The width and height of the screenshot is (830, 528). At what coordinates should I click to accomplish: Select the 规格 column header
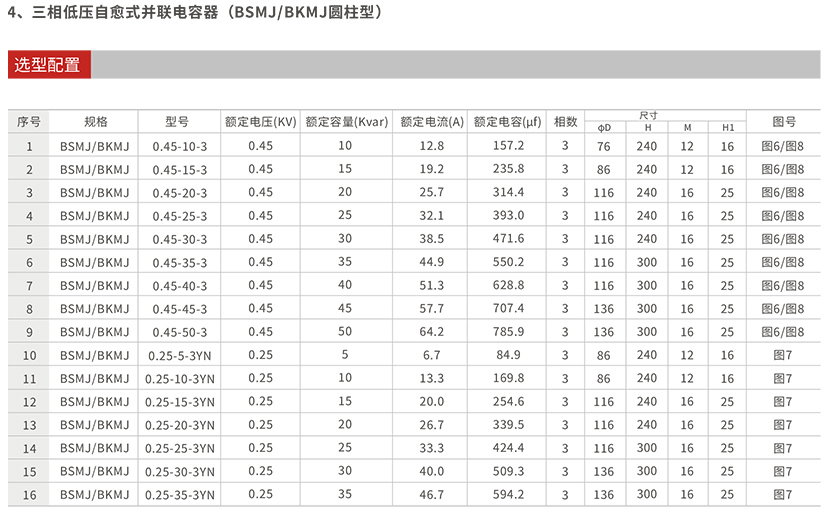95,121
